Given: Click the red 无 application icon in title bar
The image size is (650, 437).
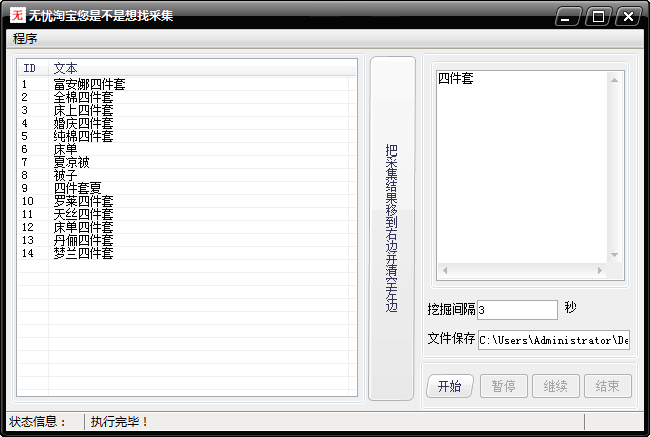Looking at the screenshot, I should [17, 15].
